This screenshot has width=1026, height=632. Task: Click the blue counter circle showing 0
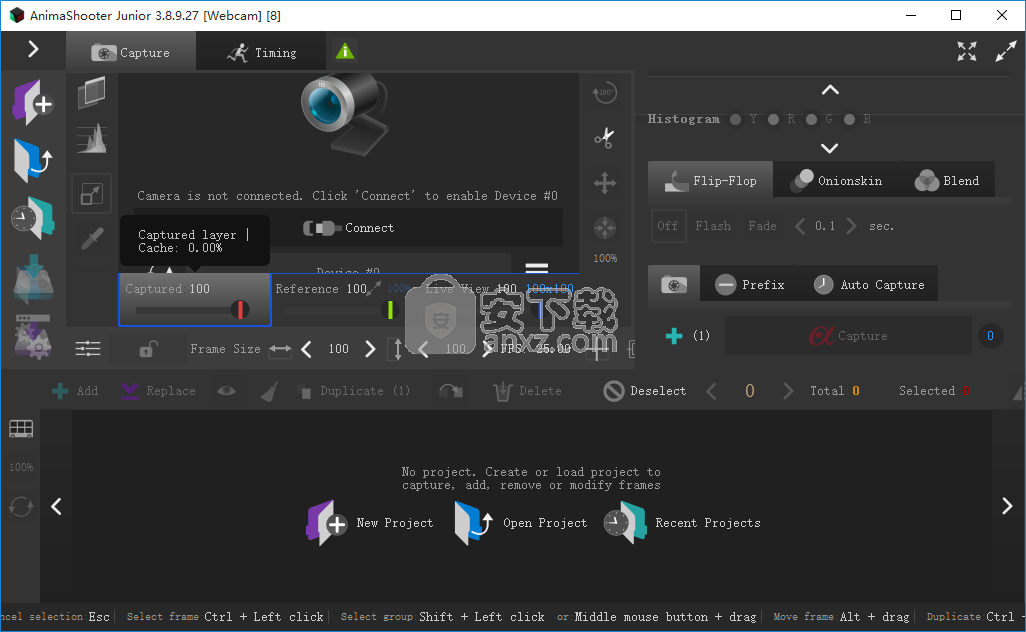point(990,336)
